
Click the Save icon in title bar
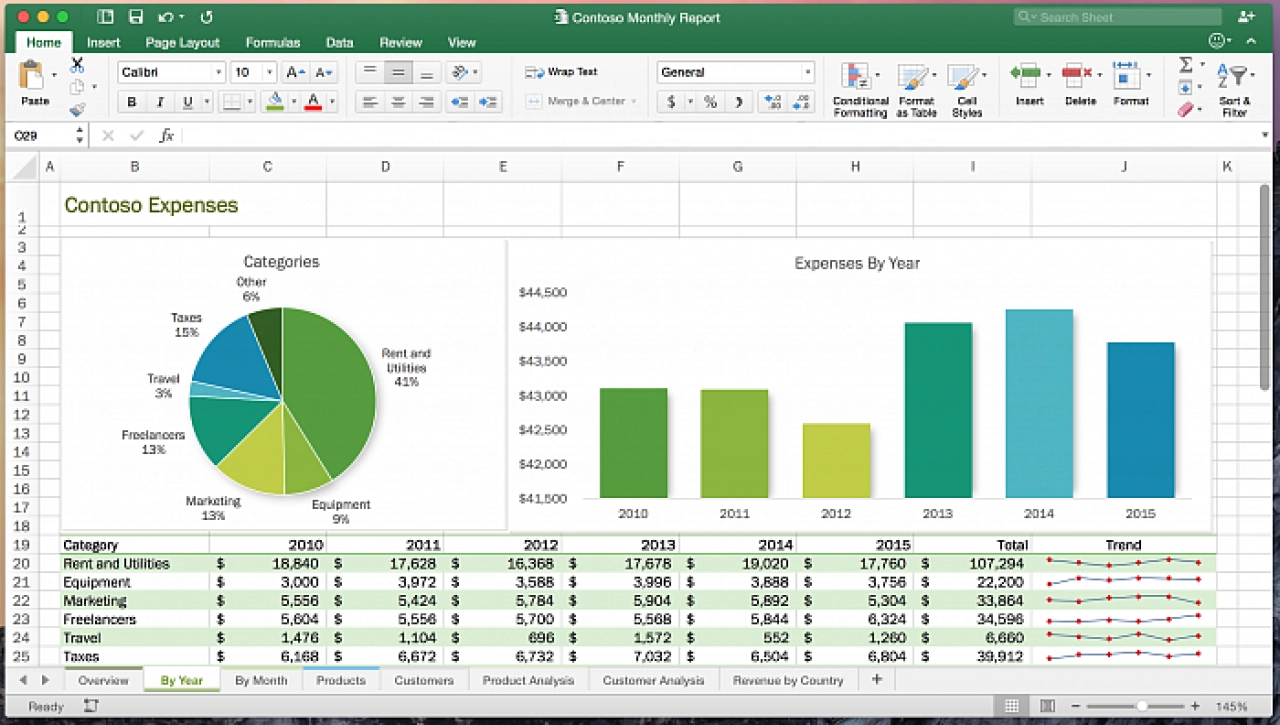pos(136,17)
